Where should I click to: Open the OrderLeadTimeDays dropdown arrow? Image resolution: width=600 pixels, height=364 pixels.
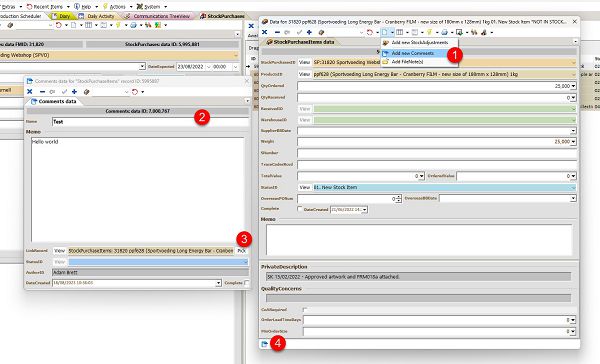click(x=573, y=320)
